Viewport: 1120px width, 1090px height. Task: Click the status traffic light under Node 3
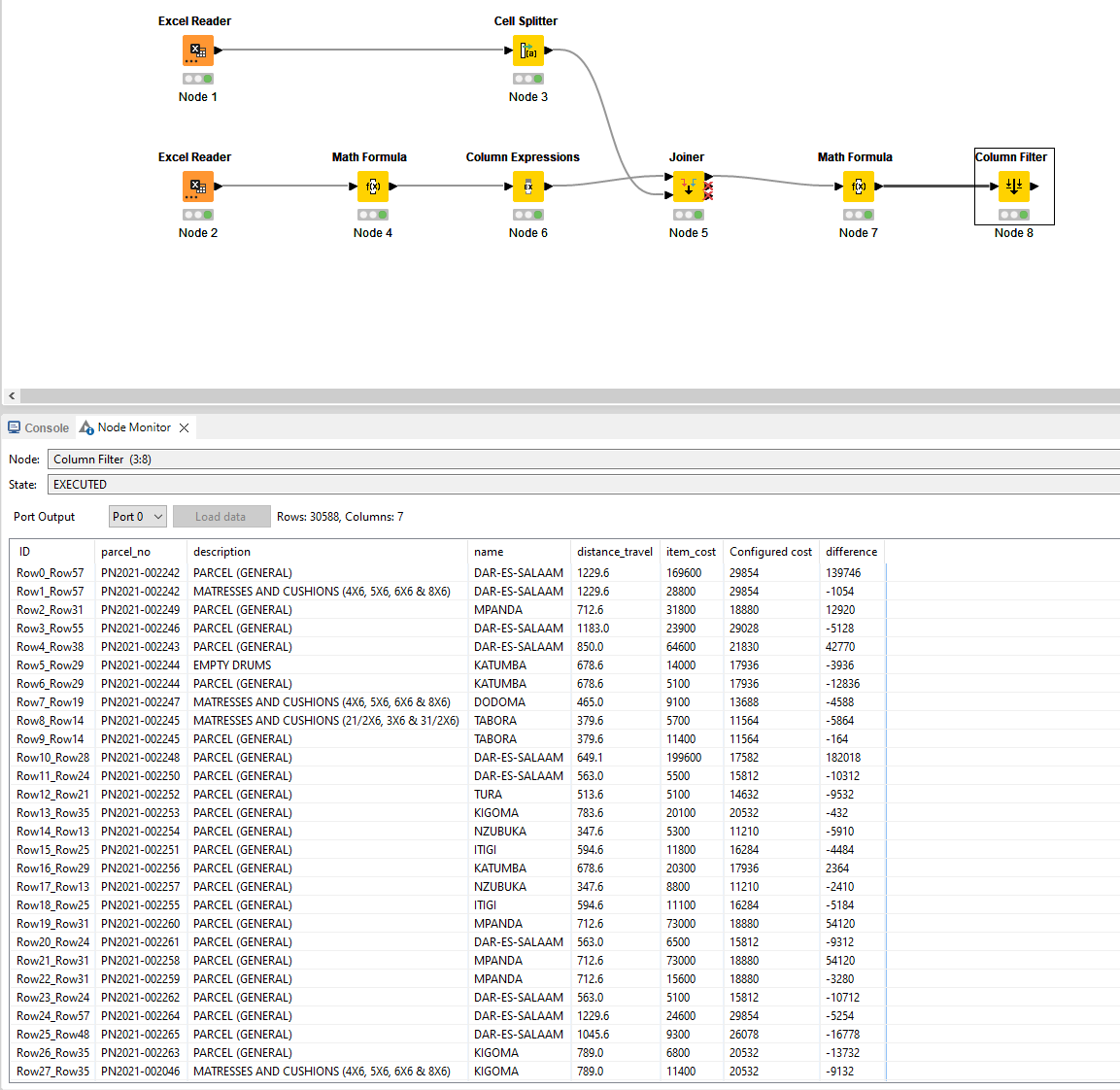click(527, 79)
